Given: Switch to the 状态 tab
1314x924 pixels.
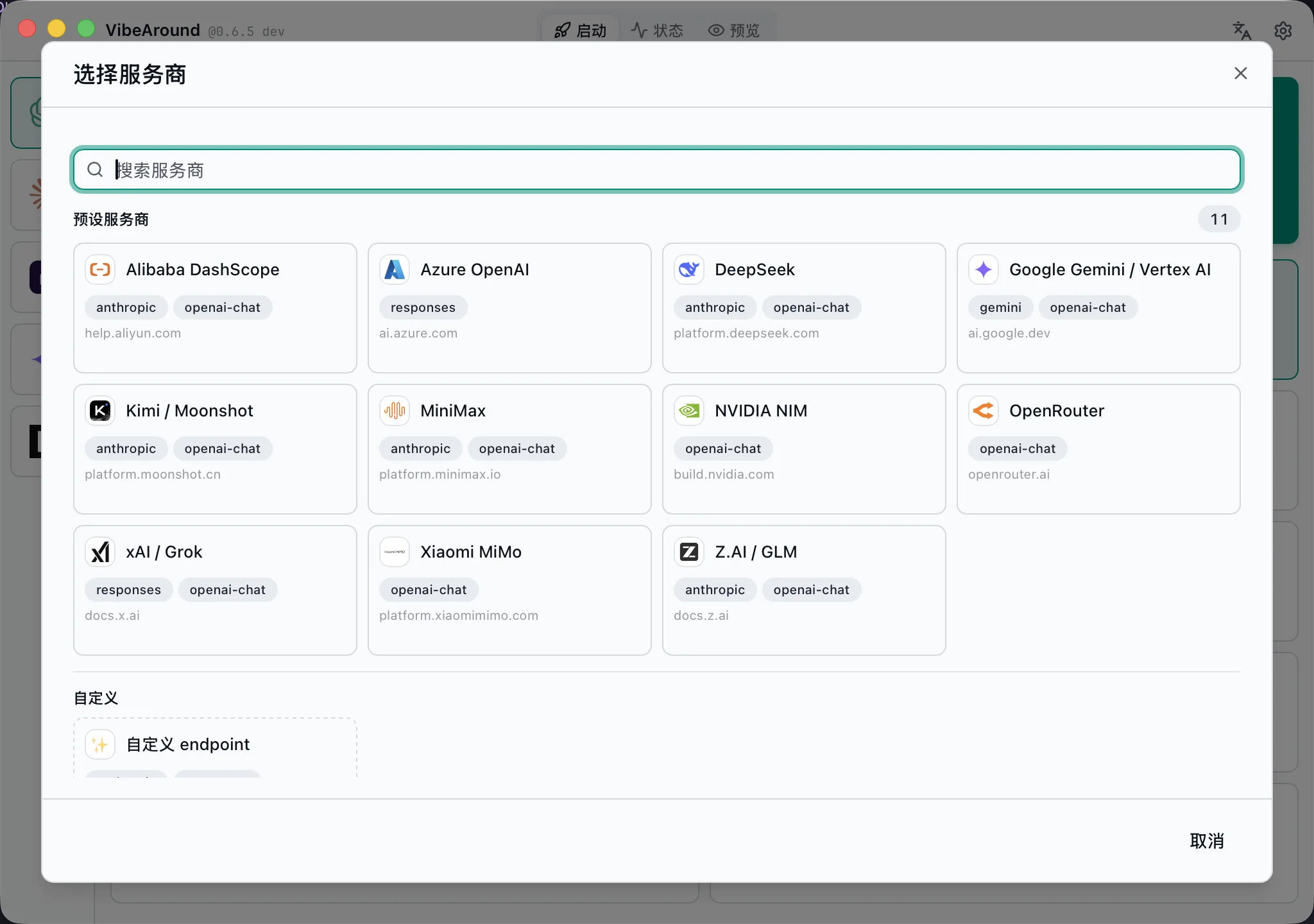Looking at the screenshot, I should point(657,30).
